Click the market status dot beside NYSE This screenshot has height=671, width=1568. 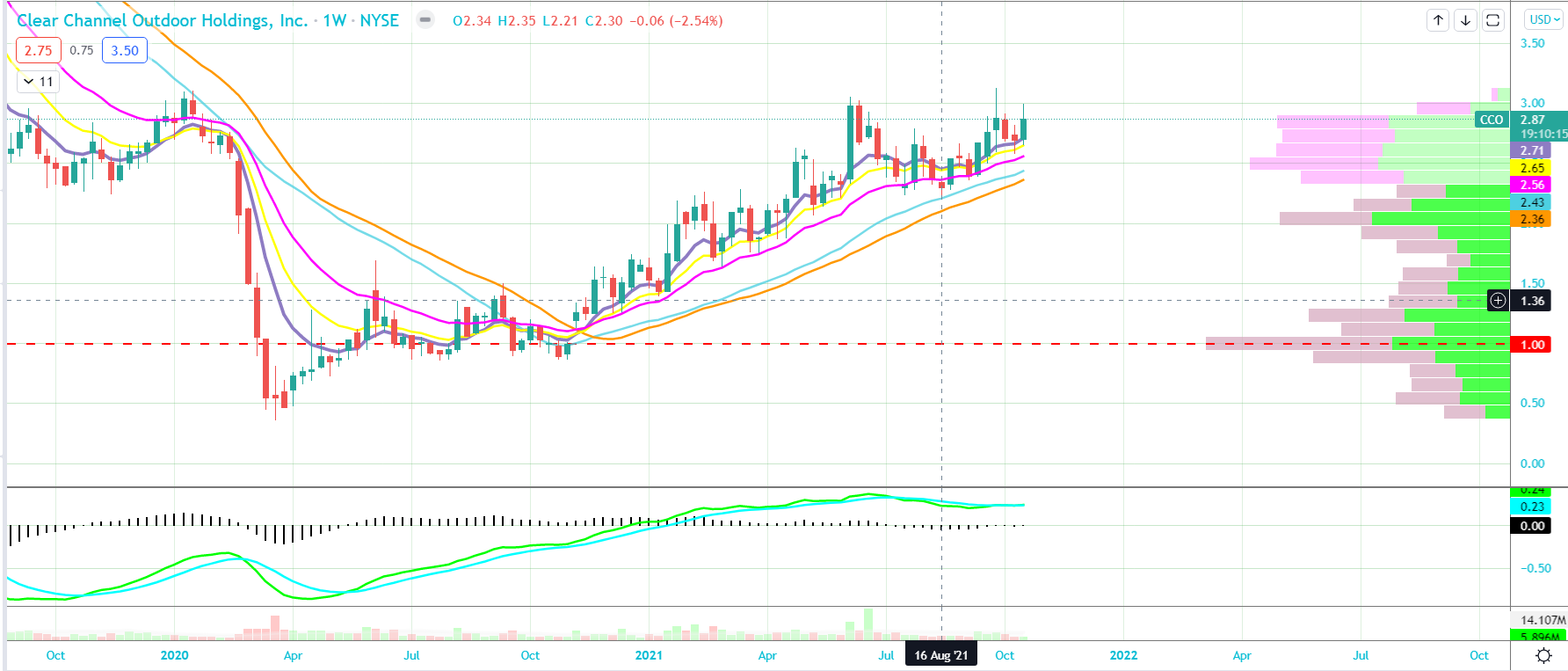(x=425, y=19)
